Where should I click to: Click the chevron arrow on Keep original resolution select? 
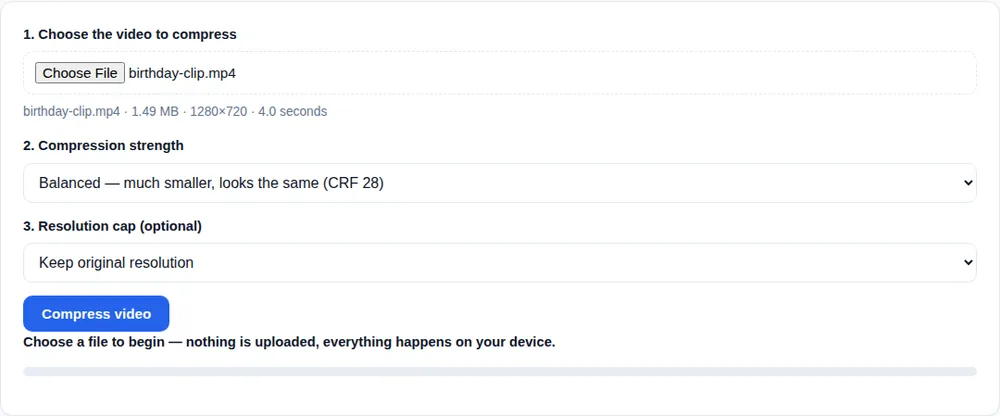(x=968, y=262)
